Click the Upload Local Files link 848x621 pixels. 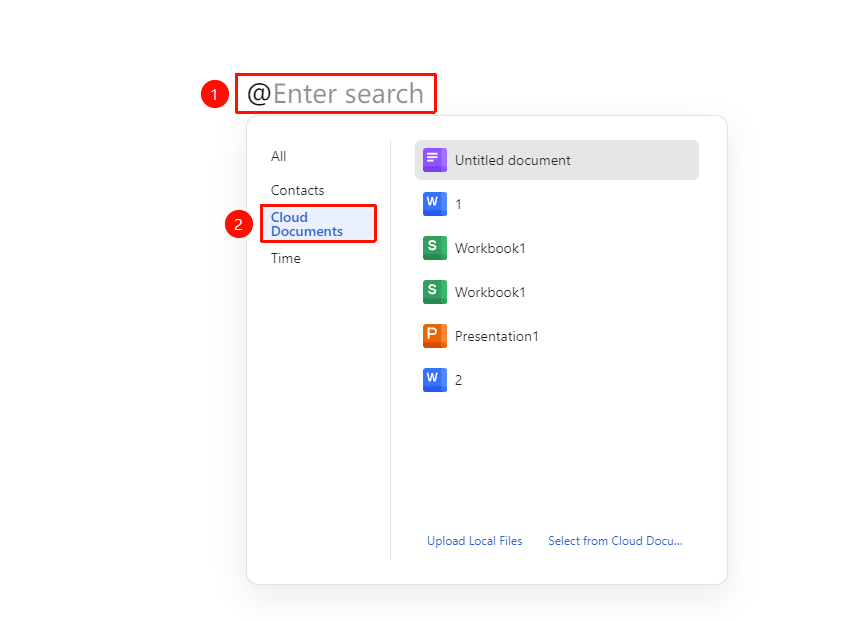pyautogui.click(x=474, y=541)
